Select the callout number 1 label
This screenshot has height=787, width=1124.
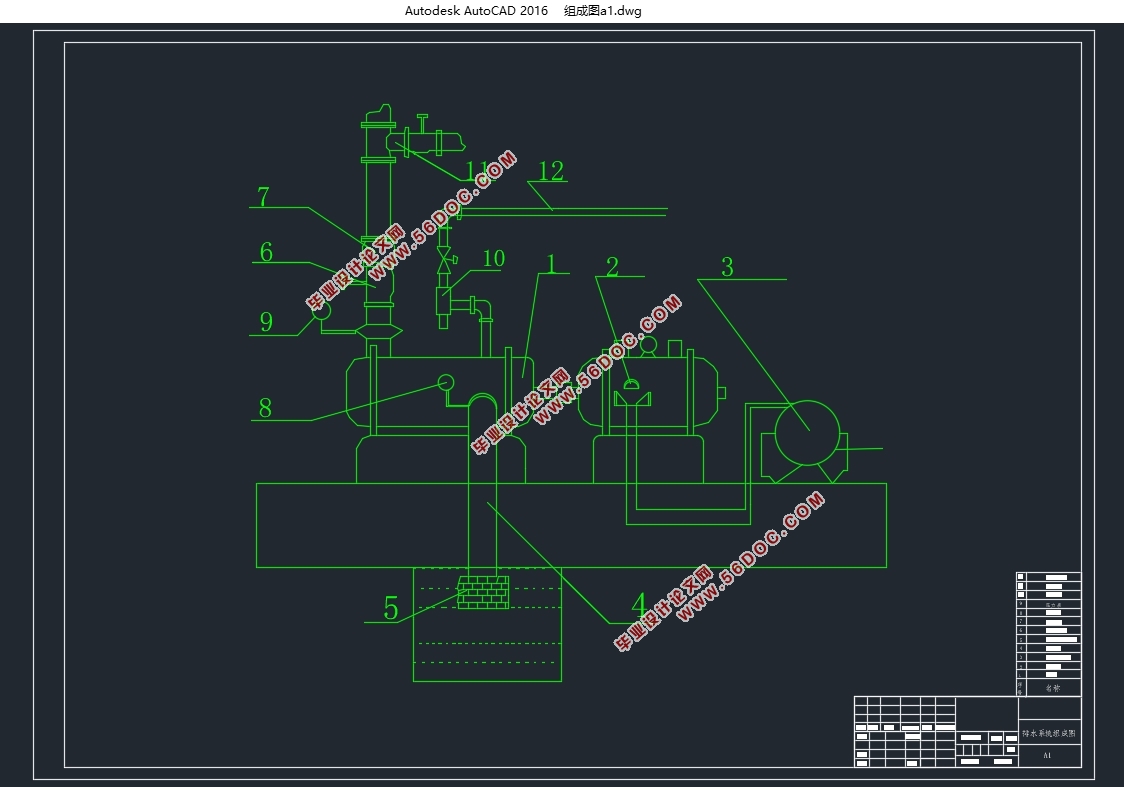pyautogui.click(x=551, y=264)
